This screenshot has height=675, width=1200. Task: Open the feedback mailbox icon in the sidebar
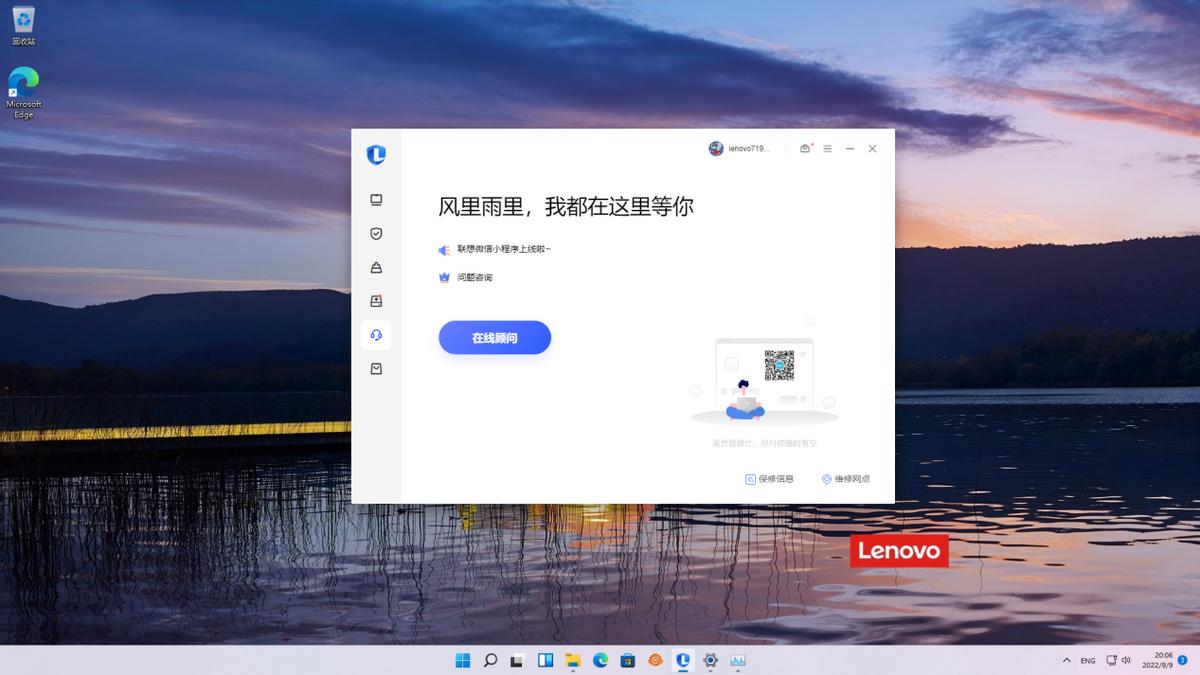coord(376,368)
